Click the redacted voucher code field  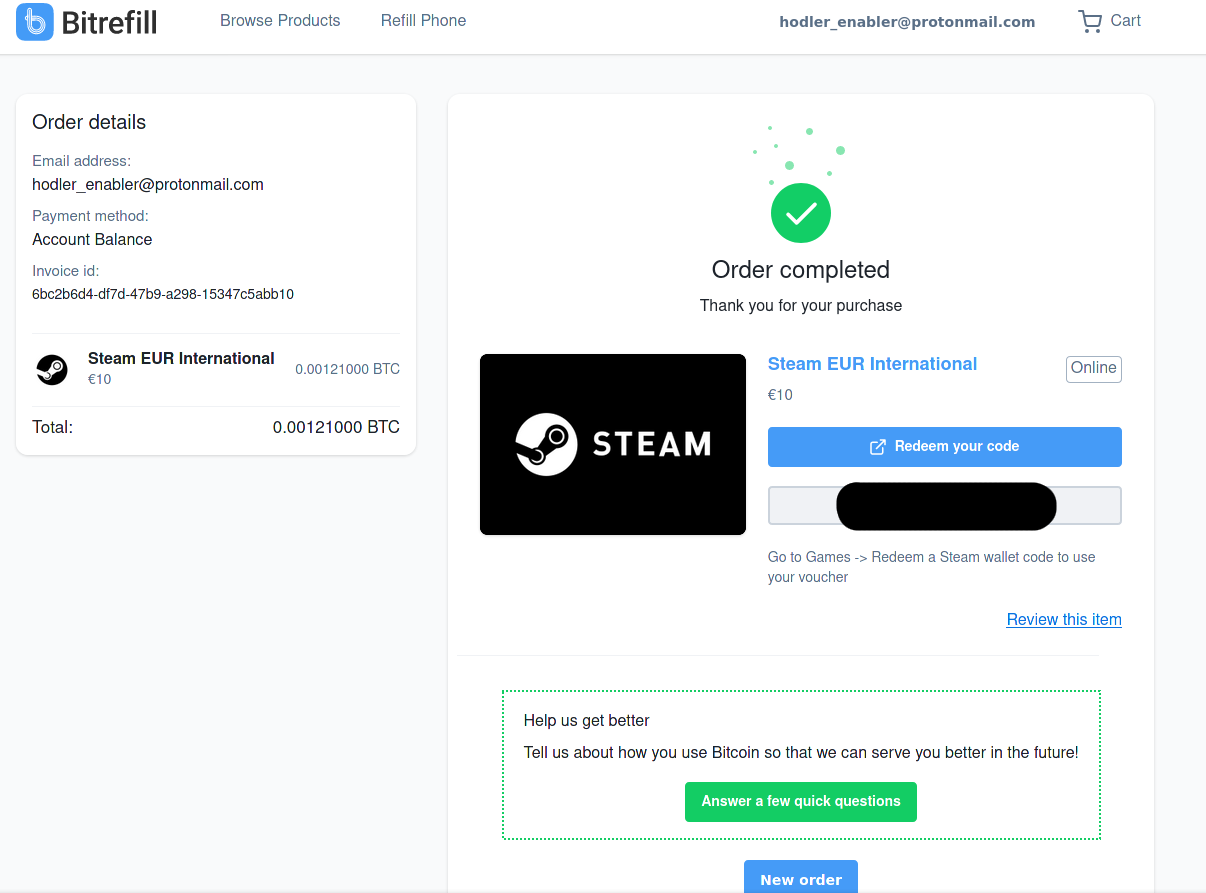(x=945, y=506)
